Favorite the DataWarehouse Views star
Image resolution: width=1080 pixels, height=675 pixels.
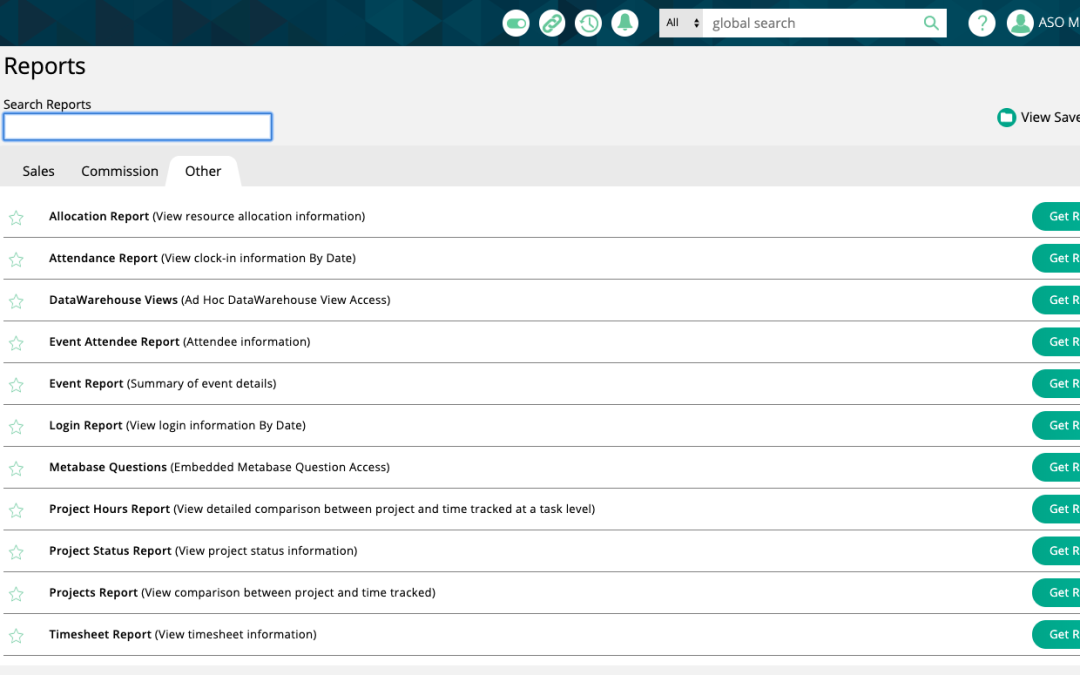tap(17, 302)
